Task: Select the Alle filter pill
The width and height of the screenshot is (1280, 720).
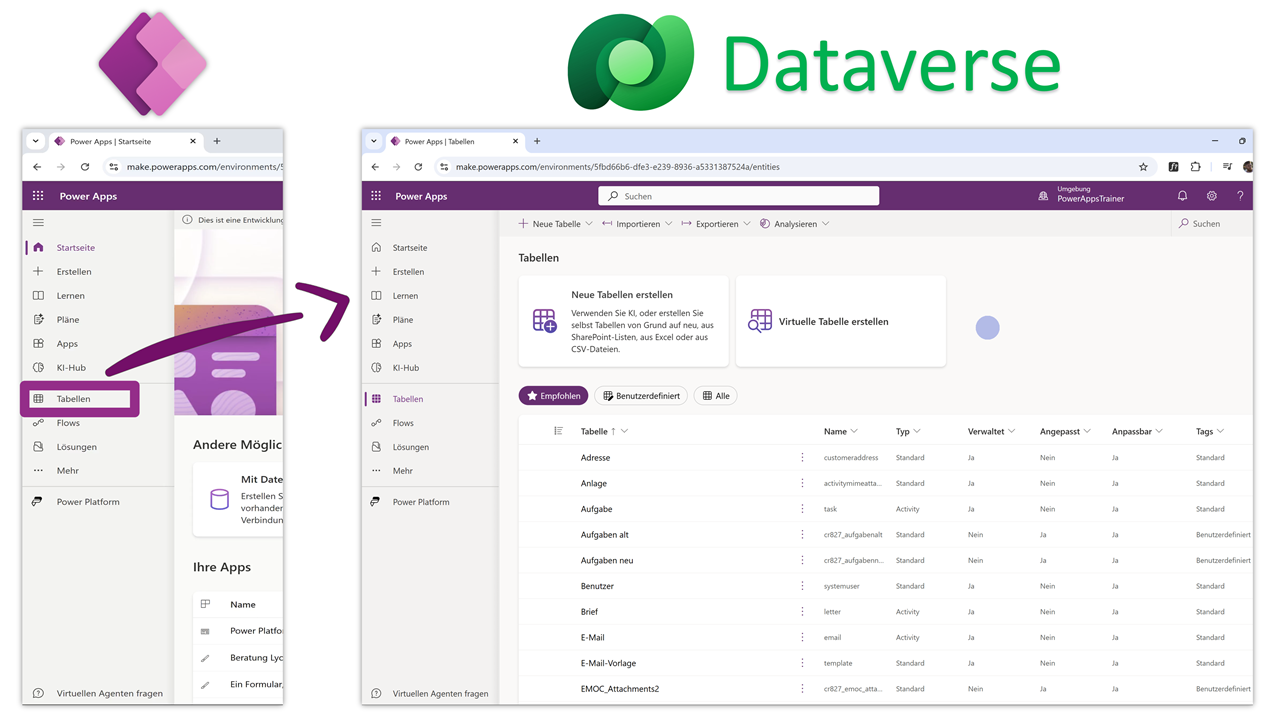Action: tap(716, 396)
